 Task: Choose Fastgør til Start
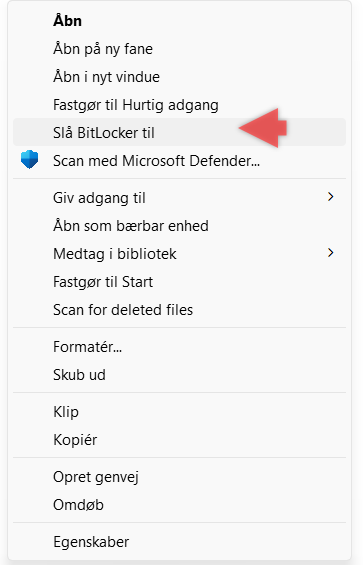(180, 281)
